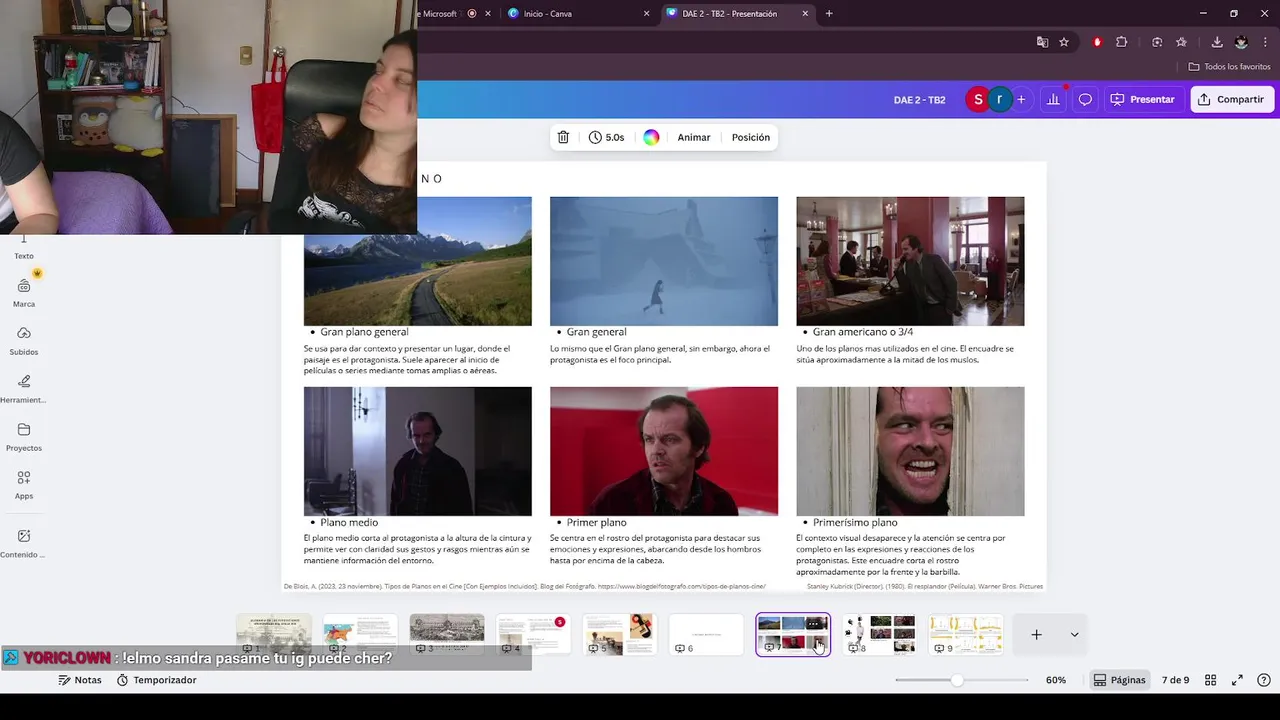1280x720 pixels.
Task: Open the Posición panel
Action: click(751, 137)
